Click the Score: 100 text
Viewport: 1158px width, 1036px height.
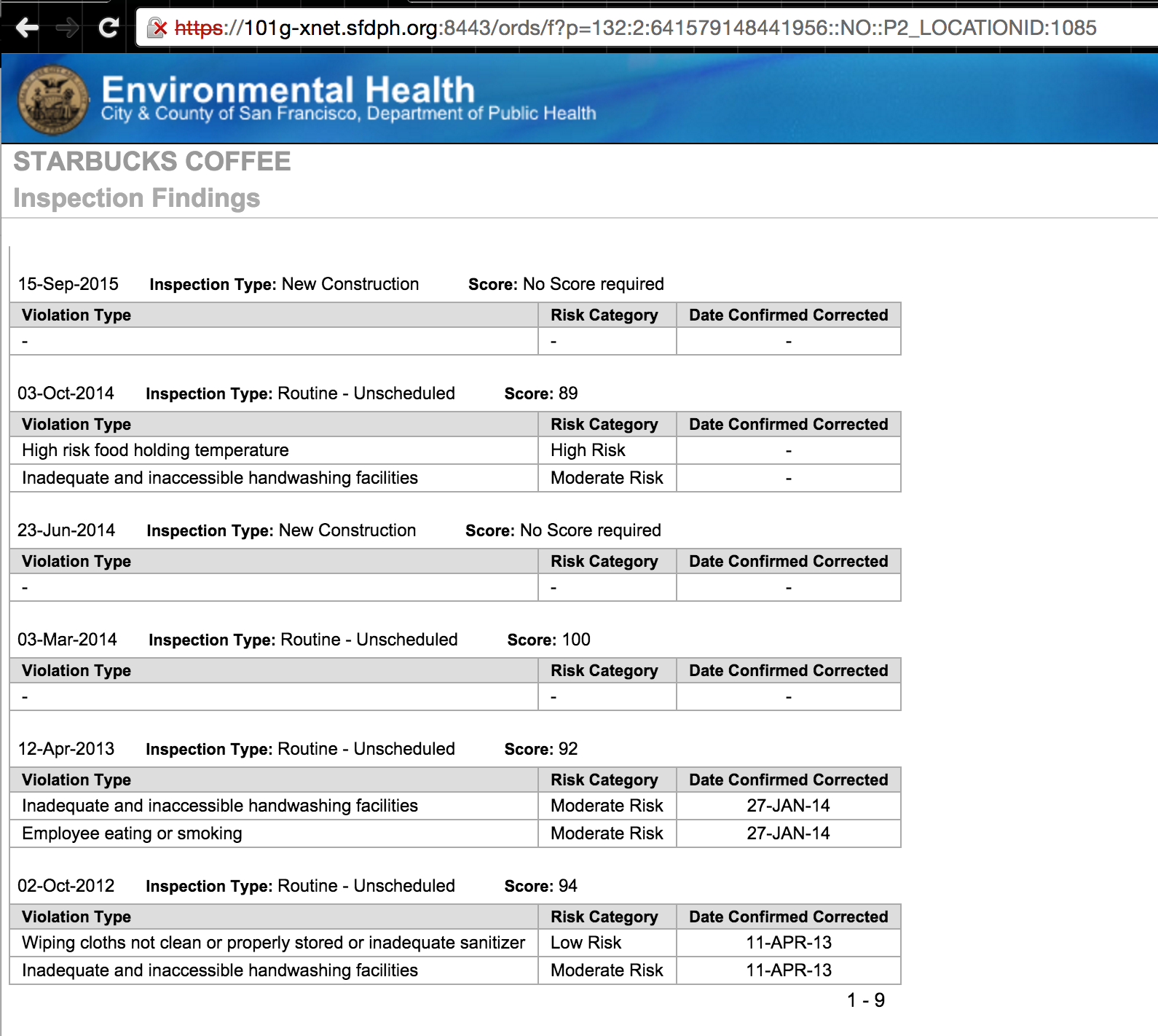coord(548,640)
